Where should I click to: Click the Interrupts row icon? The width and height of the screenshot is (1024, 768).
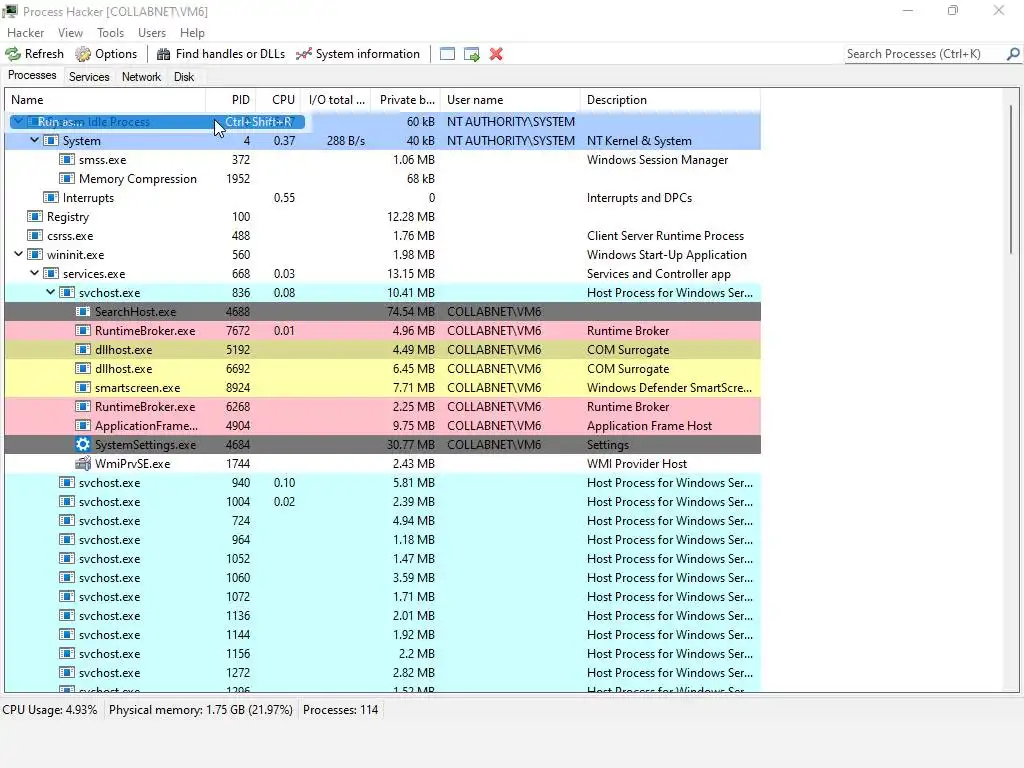(x=50, y=197)
